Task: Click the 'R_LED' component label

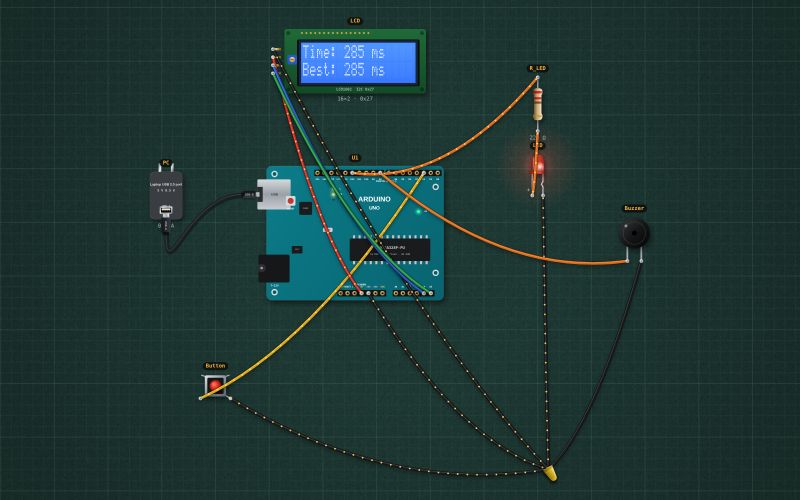Action: 538,68
